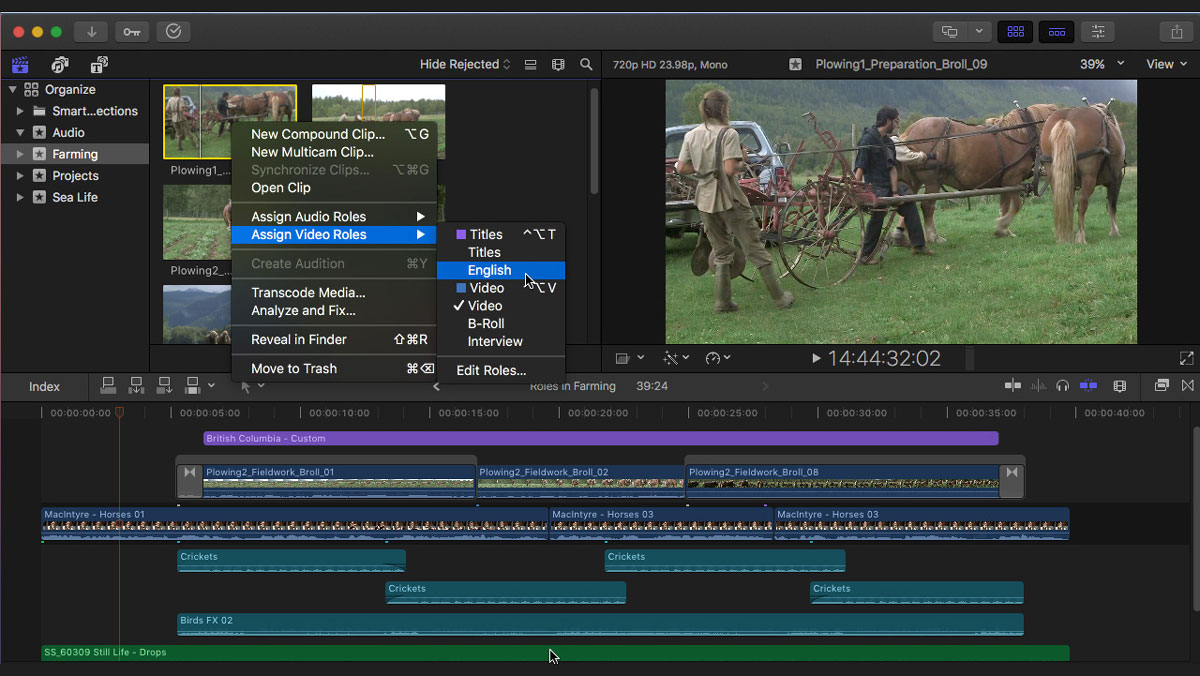The height and width of the screenshot is (676, 1200).
Task: Open the Titles and Generators browser
Action: tap(97, 64)
